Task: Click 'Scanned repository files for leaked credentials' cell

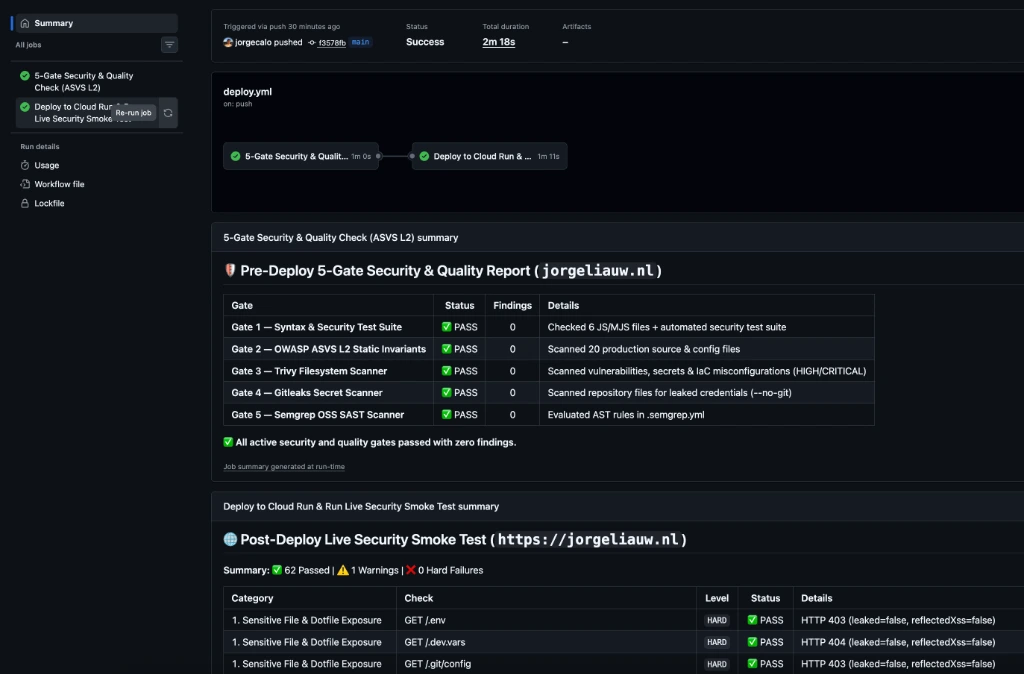Action: [x=707, y=393]
